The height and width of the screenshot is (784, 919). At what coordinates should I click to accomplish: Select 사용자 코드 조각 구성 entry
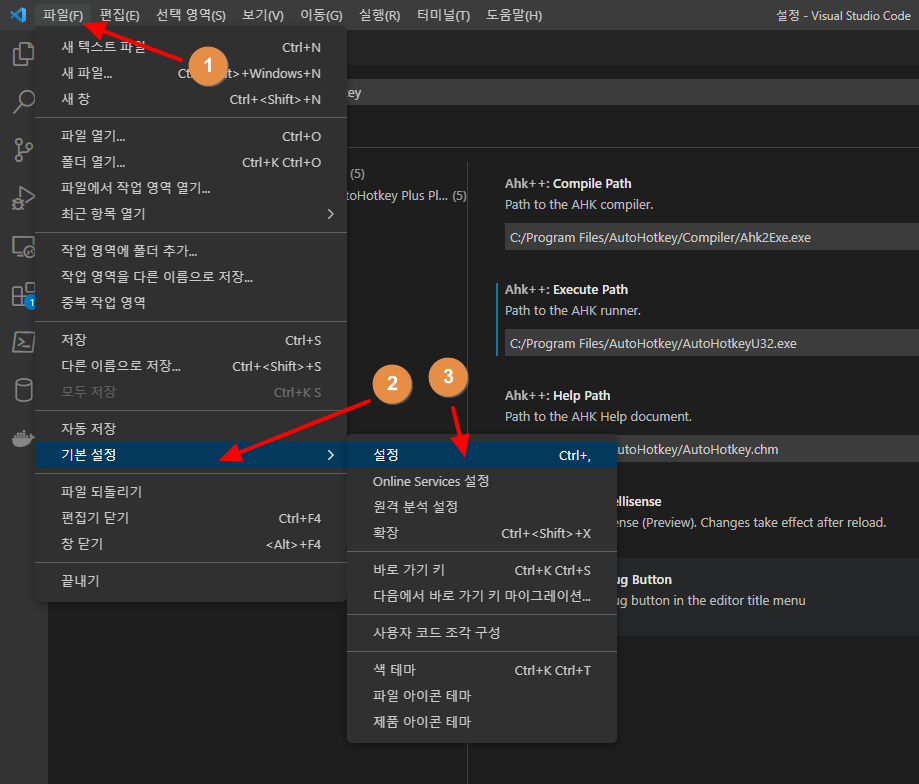pyautogui.click(x=482, y=633)
